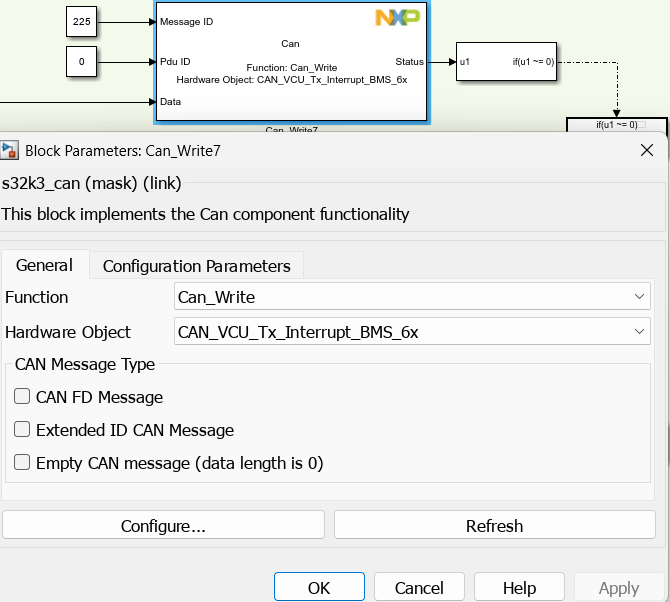This screenshot has height=602, width=670.
Task: Select the constant block with value 0
Action: [81, 62]
